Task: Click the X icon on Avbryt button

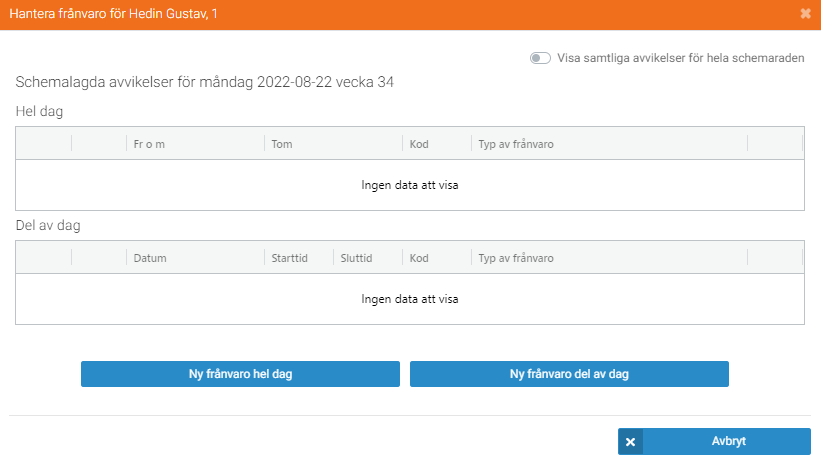Action: pos(630,441)
